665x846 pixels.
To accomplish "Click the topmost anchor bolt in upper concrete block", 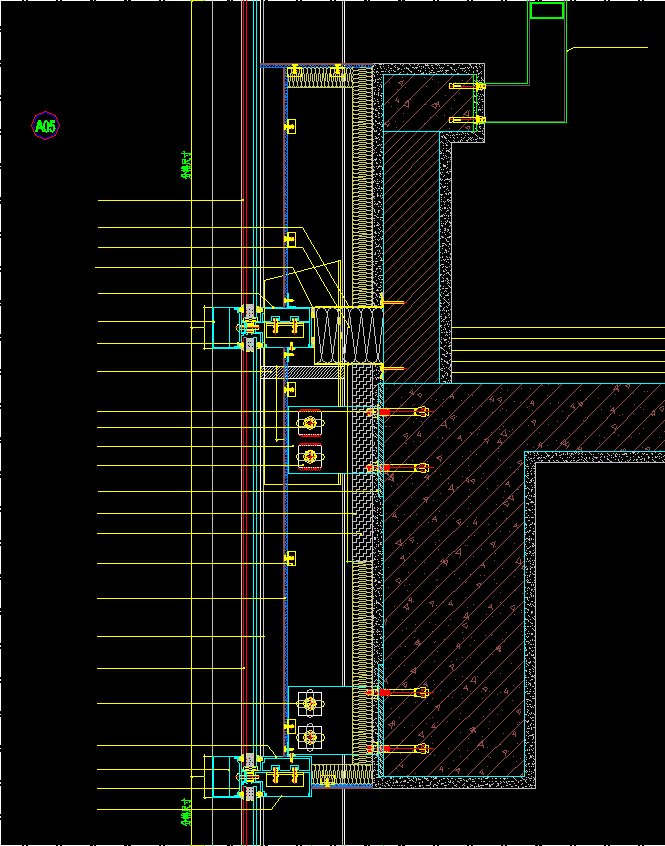I will pyautogui.click(x=467, y=88).
